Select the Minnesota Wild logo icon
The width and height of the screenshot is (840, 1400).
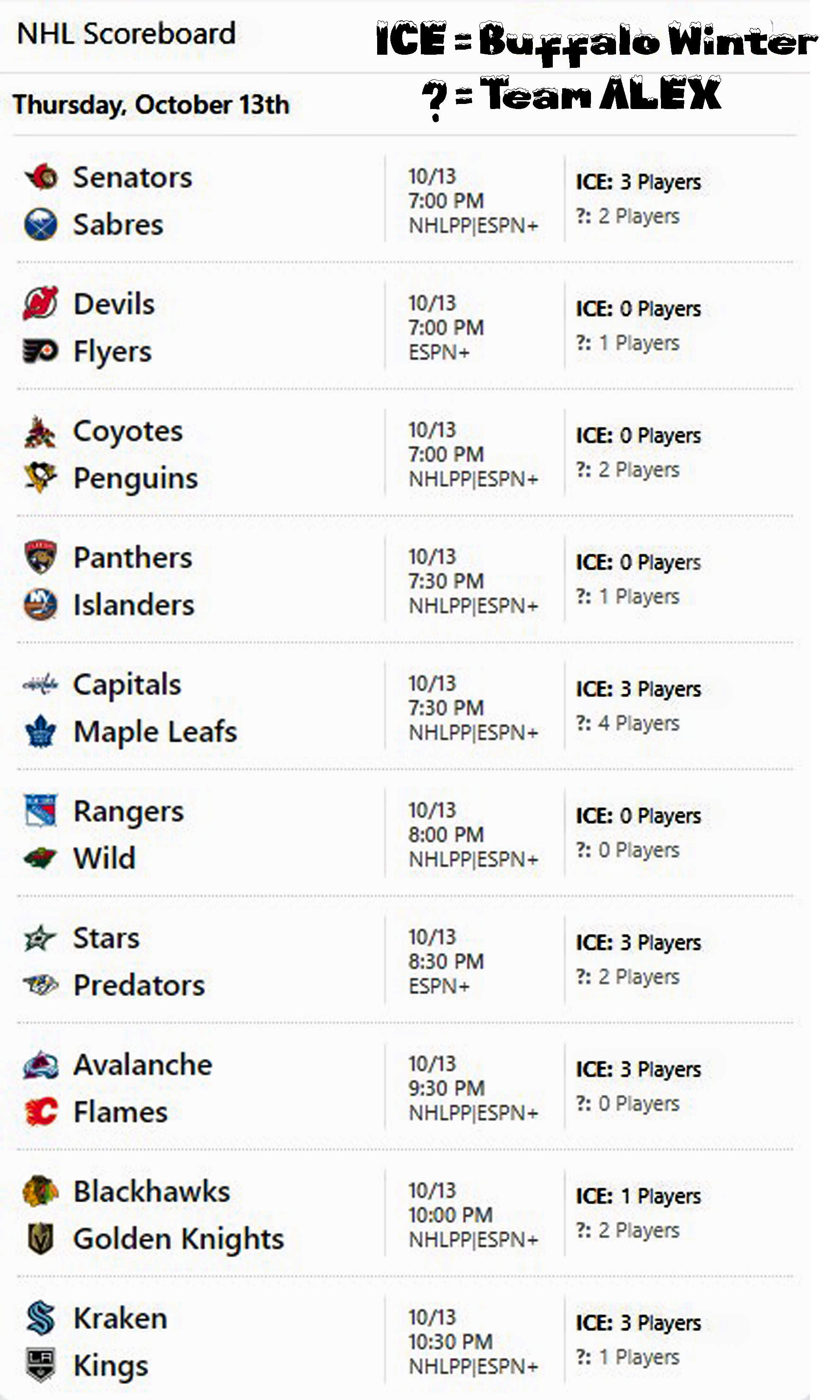(41, 858)
